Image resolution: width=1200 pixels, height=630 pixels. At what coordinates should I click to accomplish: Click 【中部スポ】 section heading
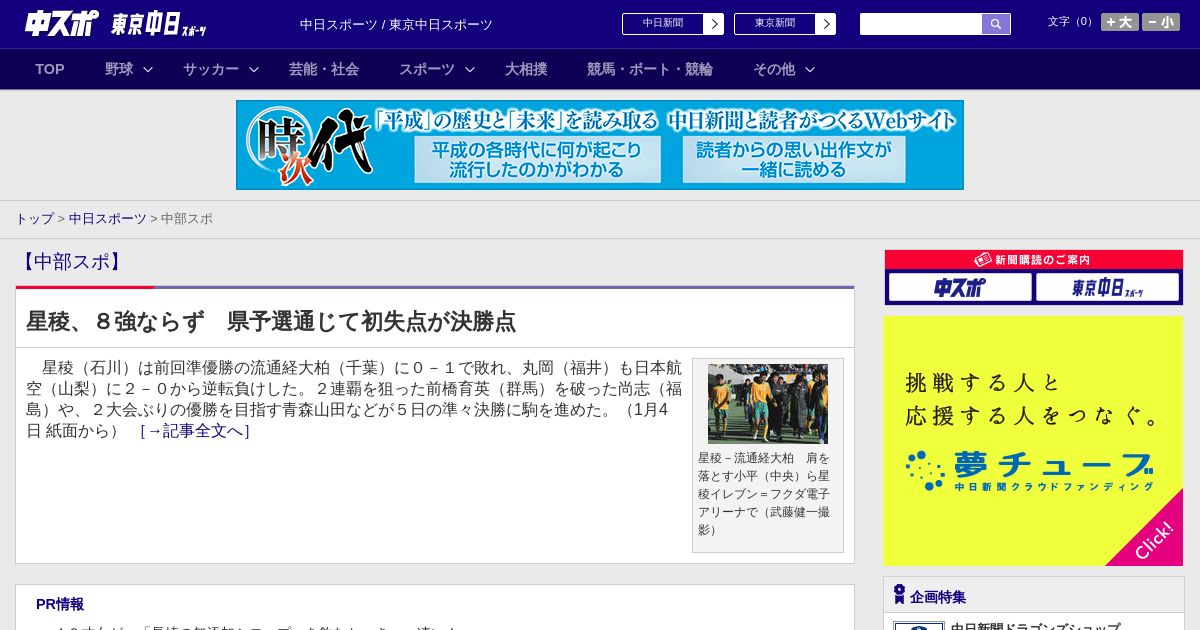click(x=70, y=262)
